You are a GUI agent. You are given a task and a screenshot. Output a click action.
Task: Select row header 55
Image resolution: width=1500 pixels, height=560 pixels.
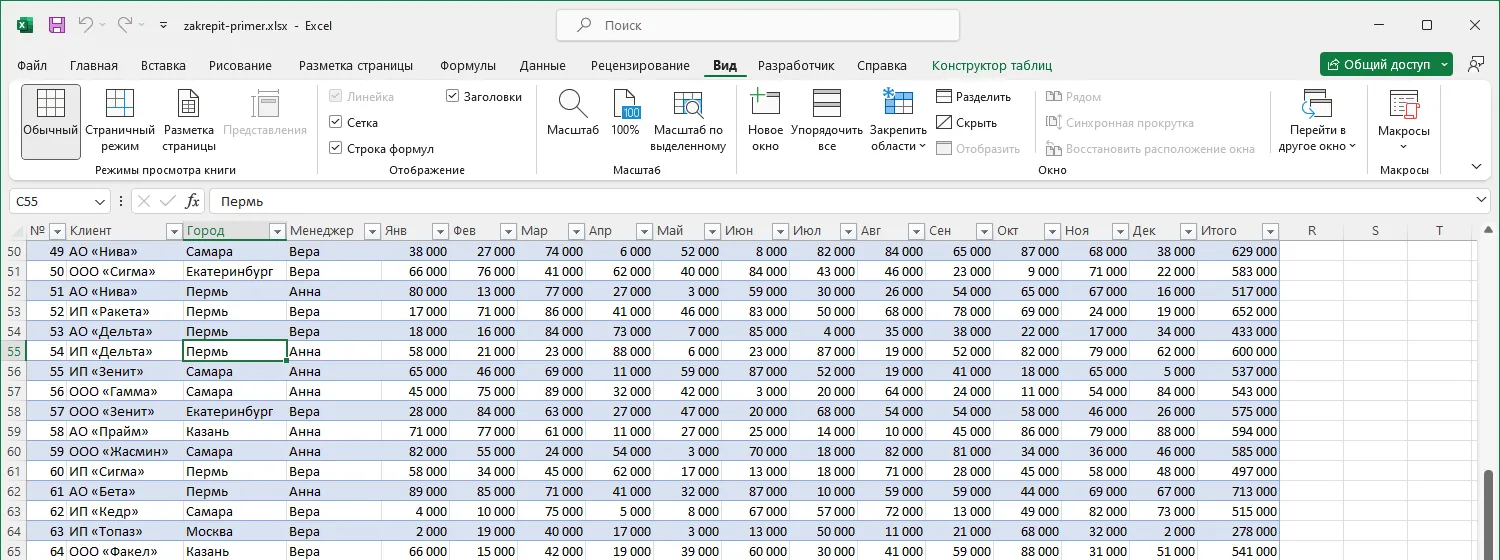13,351
